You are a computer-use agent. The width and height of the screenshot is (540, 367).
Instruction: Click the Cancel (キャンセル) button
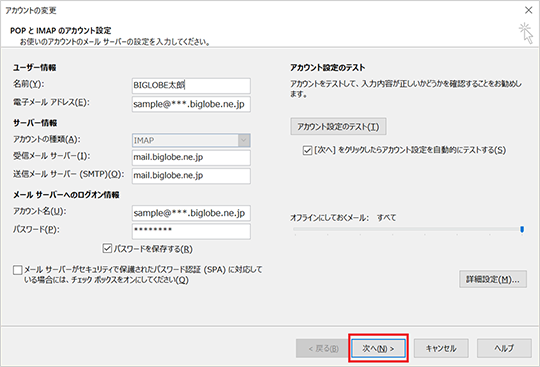coord(441,348)
